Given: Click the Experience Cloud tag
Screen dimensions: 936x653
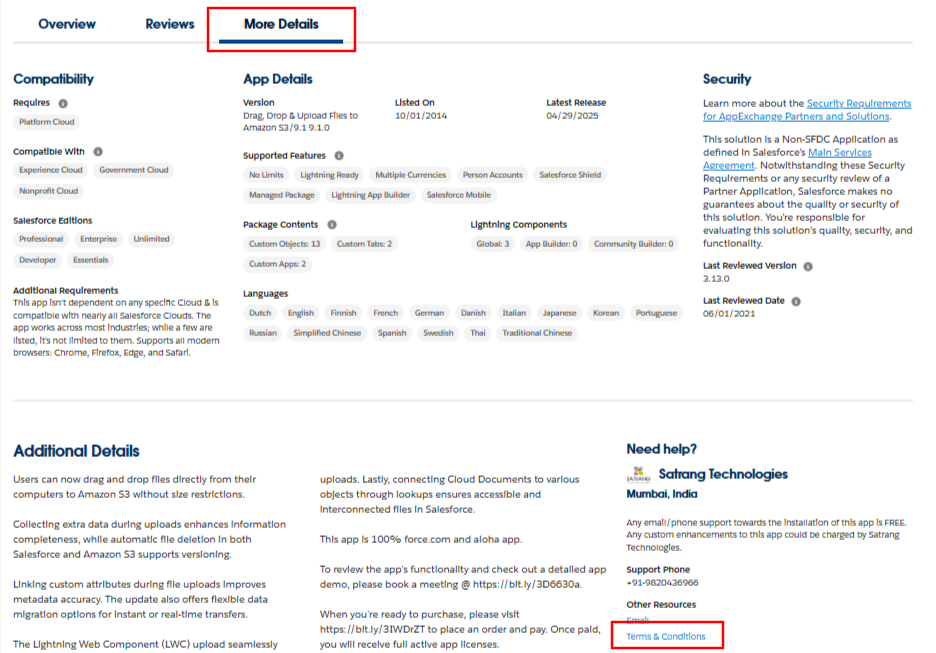Looking at the screenshot, I should [x=51, y=170].
